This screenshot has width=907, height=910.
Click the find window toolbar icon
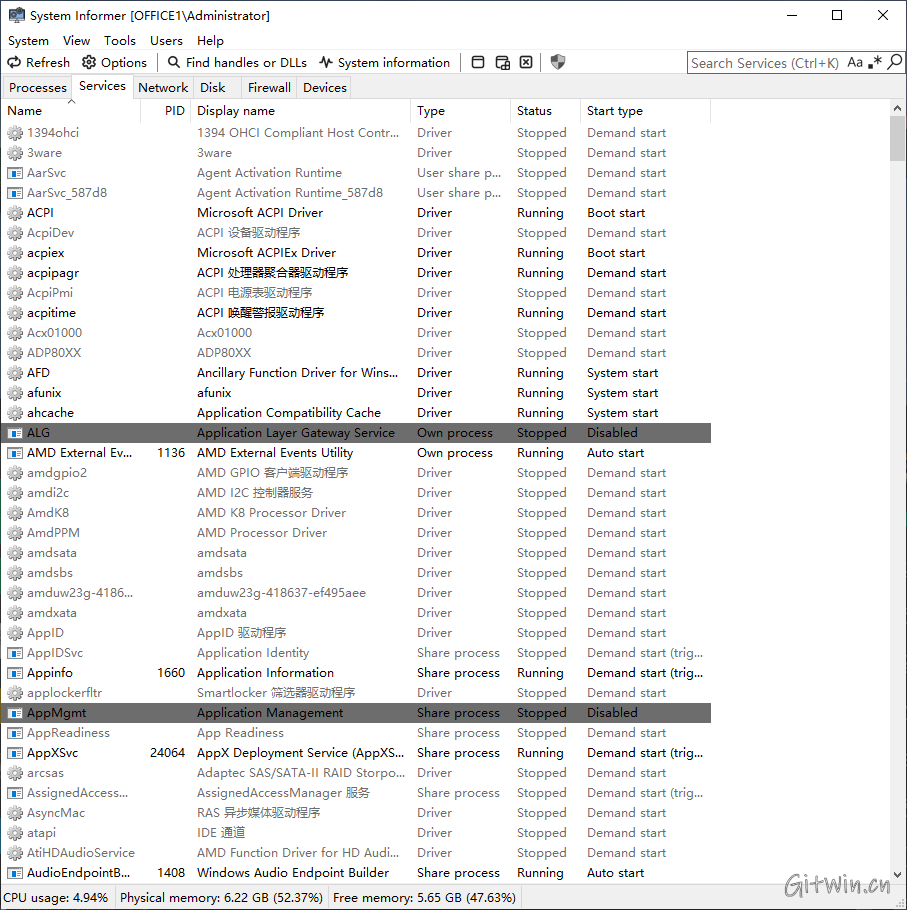[x=478, y=62]
